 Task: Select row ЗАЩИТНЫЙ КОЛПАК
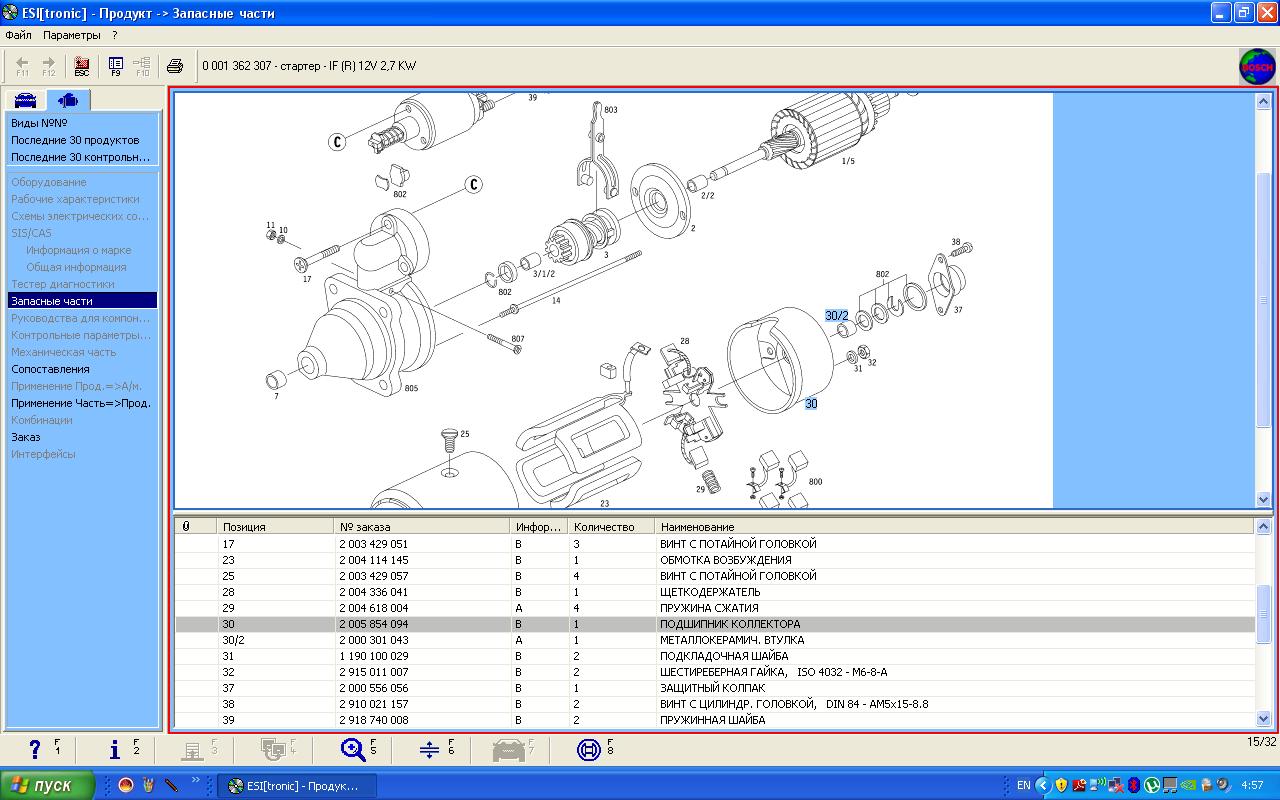(715, 688)
